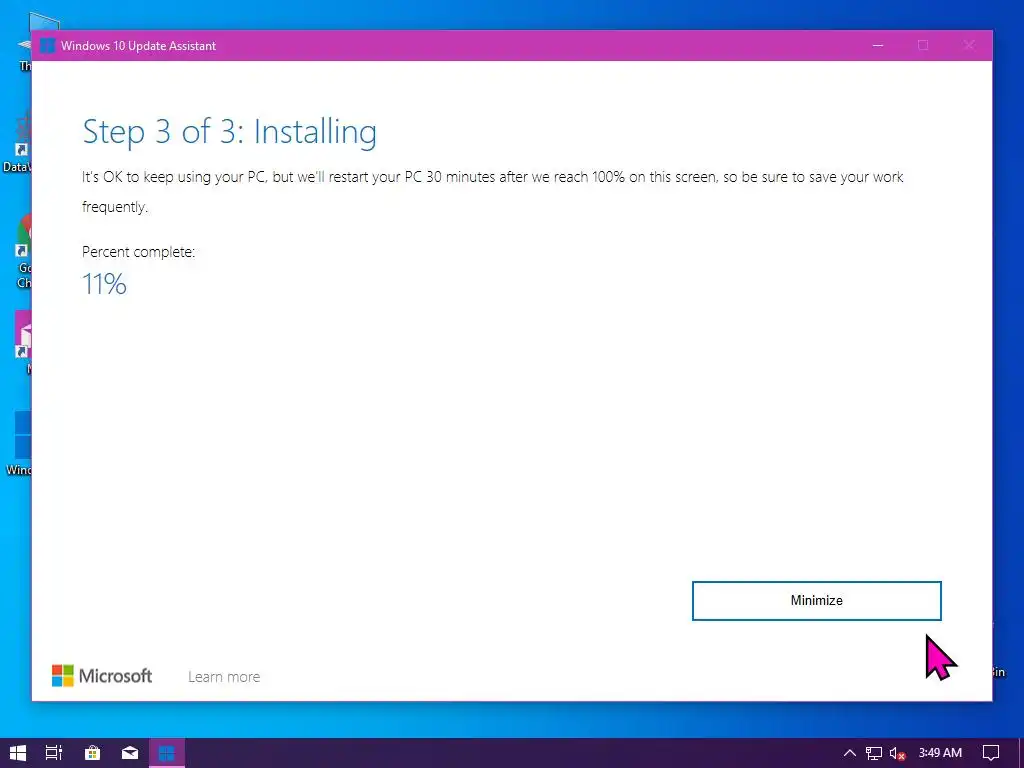Image resolution: width=1024 pixels, height=768 pixels.
Task: Show hidden system tray icons
Action: coord(850,753)
